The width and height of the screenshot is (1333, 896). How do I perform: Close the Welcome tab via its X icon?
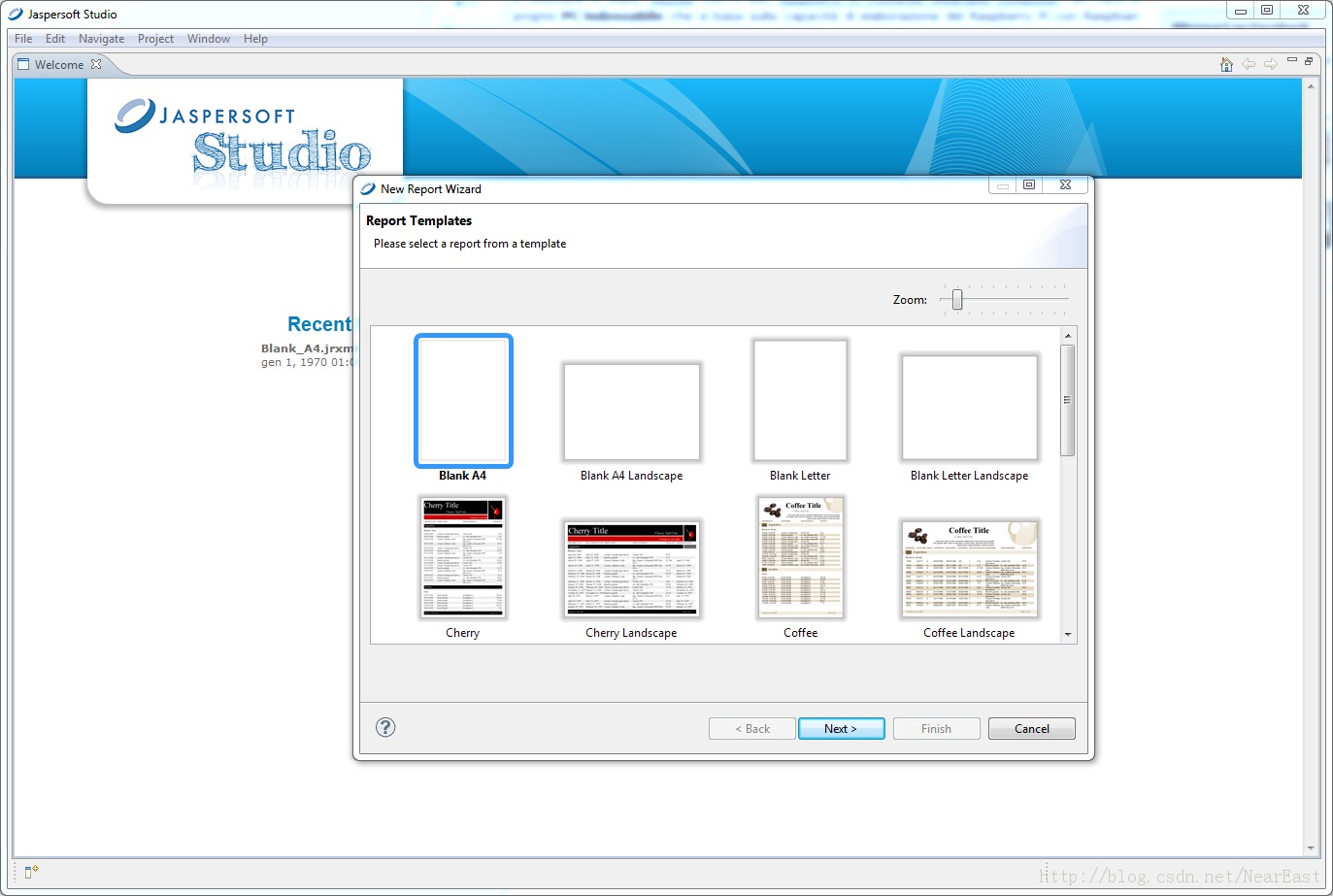95,64
